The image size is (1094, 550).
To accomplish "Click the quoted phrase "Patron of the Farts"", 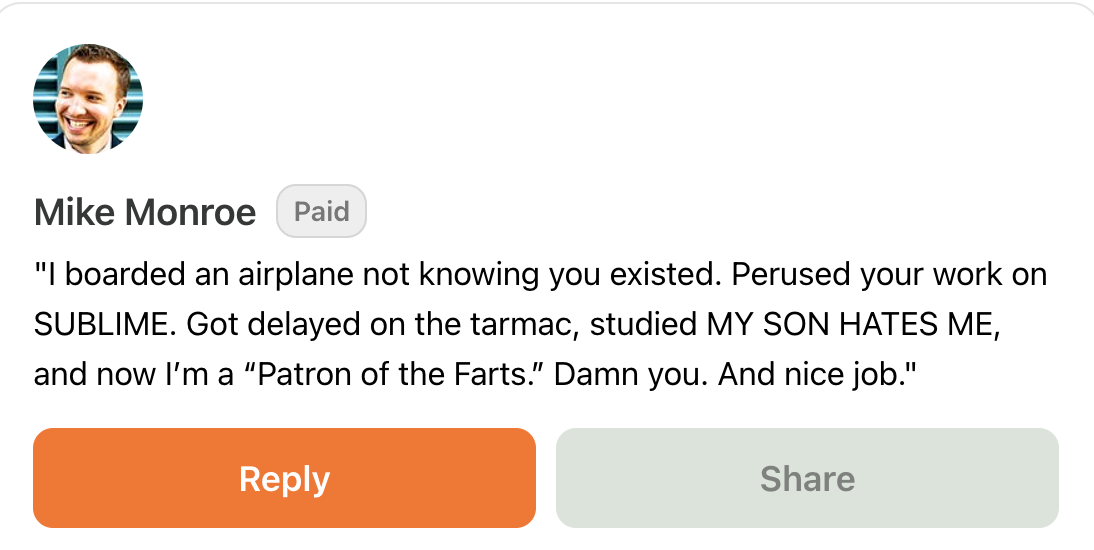I will [390, 375].
